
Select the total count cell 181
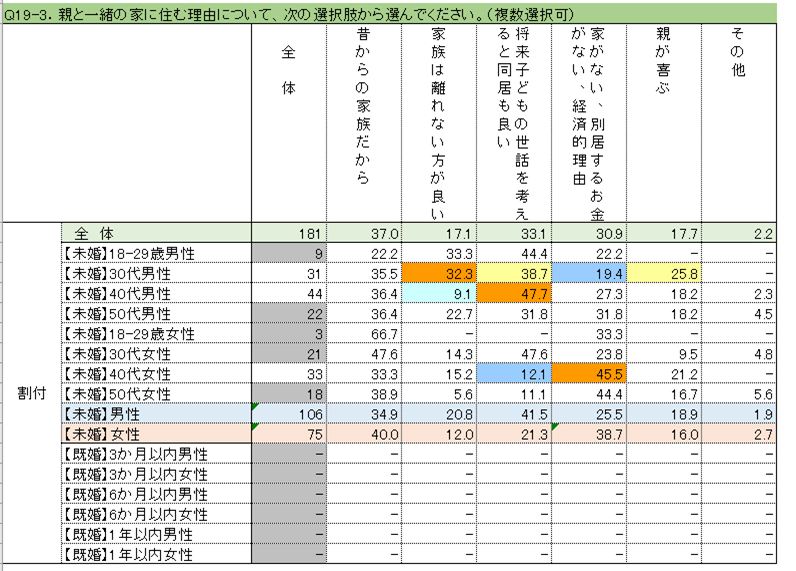pyautogui.click(x=289, y=233)
